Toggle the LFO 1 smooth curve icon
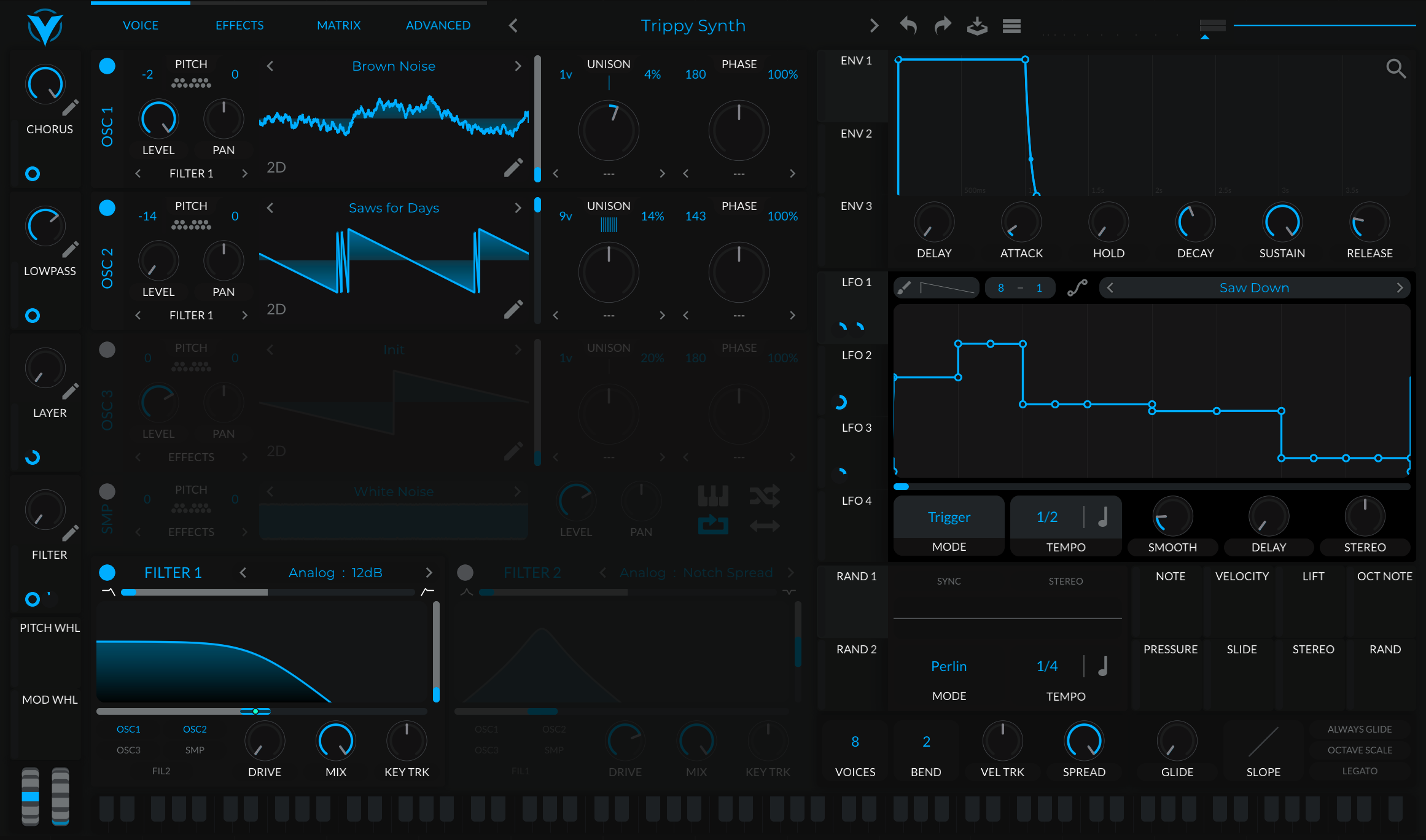This screenshot has height=840, width=1426. coord(1077,287)
